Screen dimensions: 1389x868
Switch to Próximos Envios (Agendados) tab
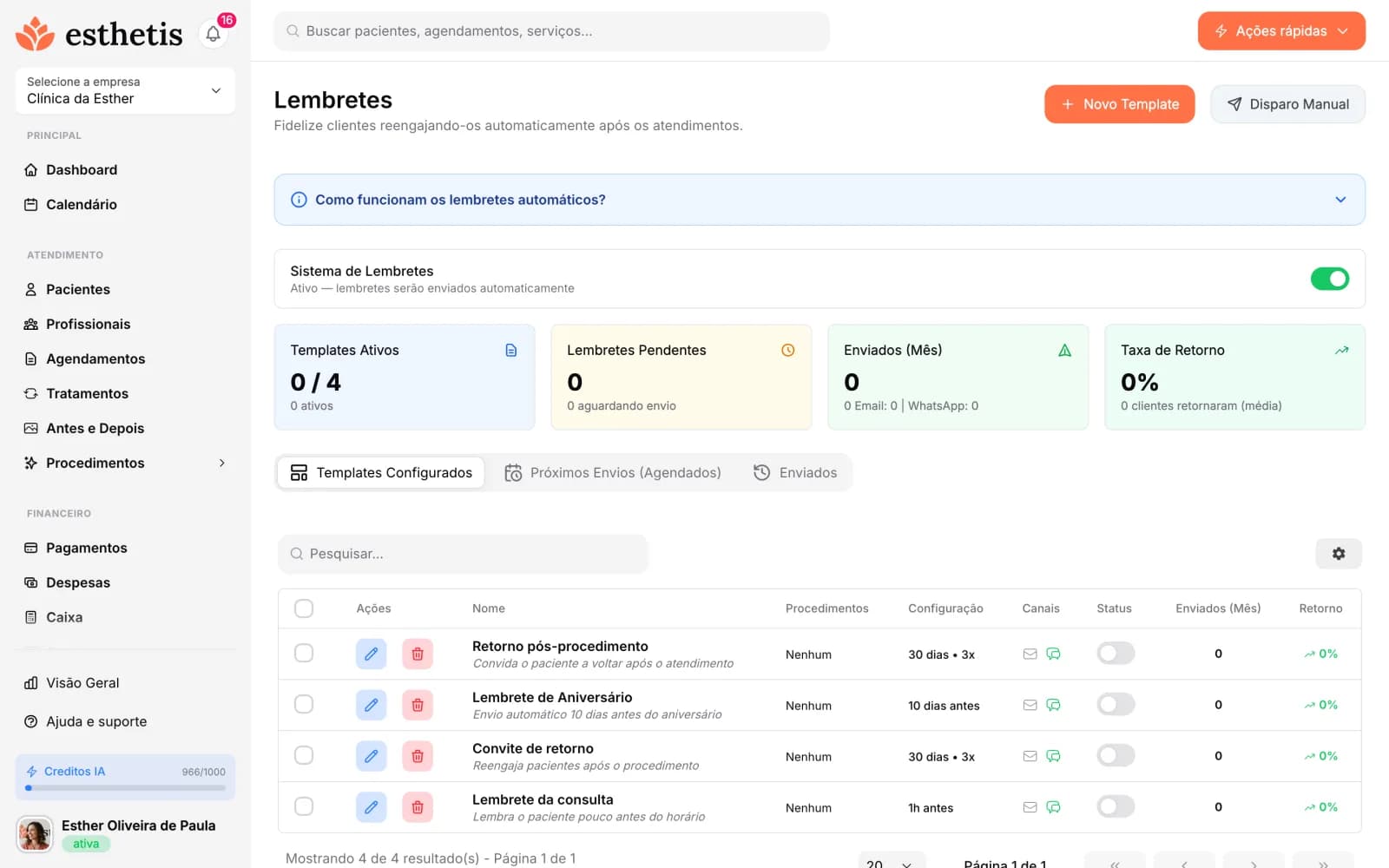coord(613,473)
